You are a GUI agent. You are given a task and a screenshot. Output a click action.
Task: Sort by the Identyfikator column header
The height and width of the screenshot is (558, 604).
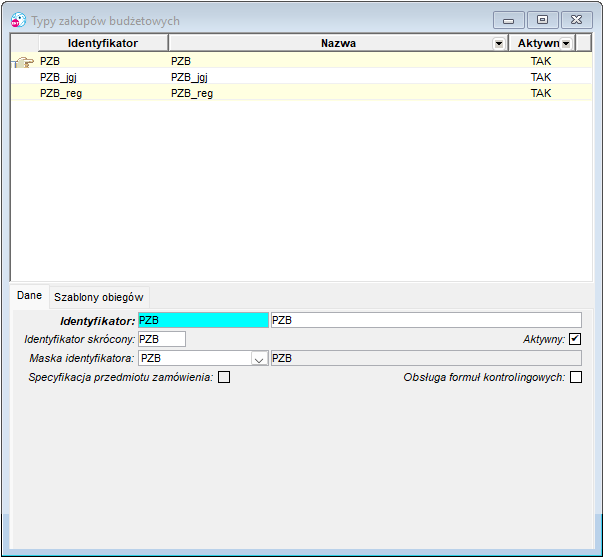click(103, 43)
